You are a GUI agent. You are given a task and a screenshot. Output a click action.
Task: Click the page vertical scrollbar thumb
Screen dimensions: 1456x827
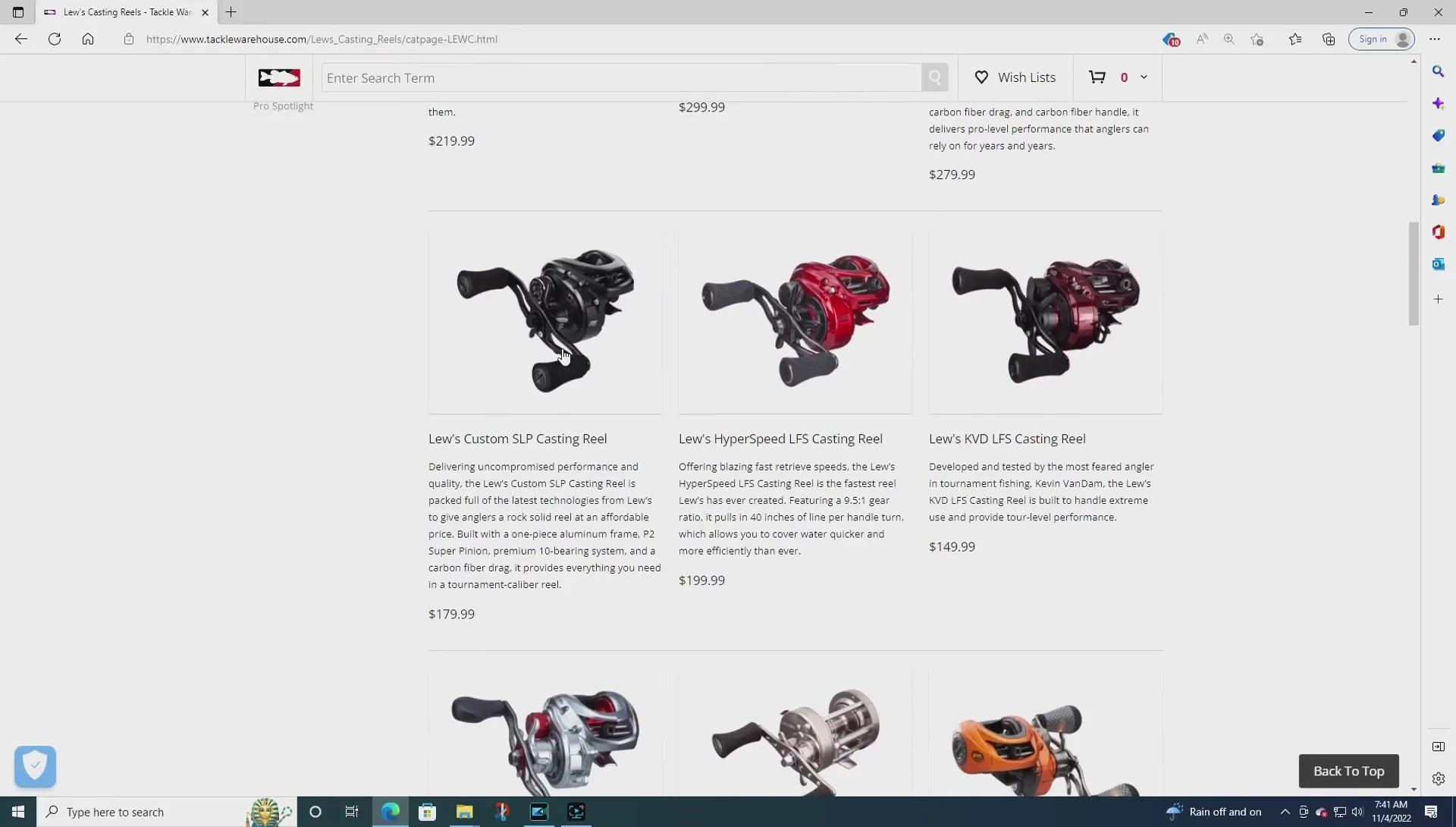1414,273
